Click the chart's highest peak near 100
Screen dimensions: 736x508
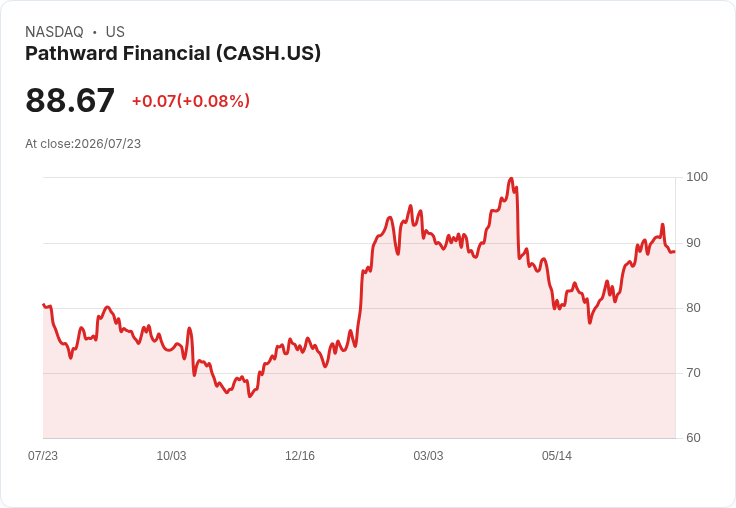tap(511, 178)
